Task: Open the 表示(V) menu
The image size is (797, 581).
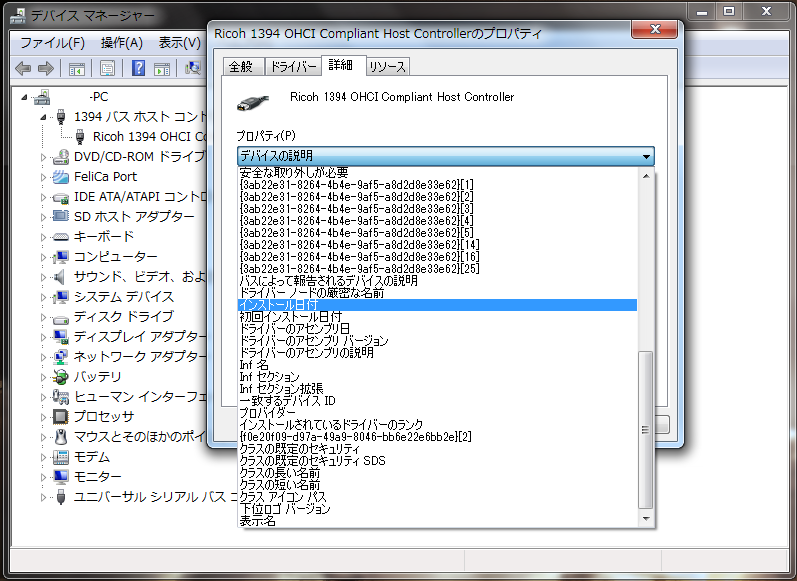Action: [x=179, y=43]
